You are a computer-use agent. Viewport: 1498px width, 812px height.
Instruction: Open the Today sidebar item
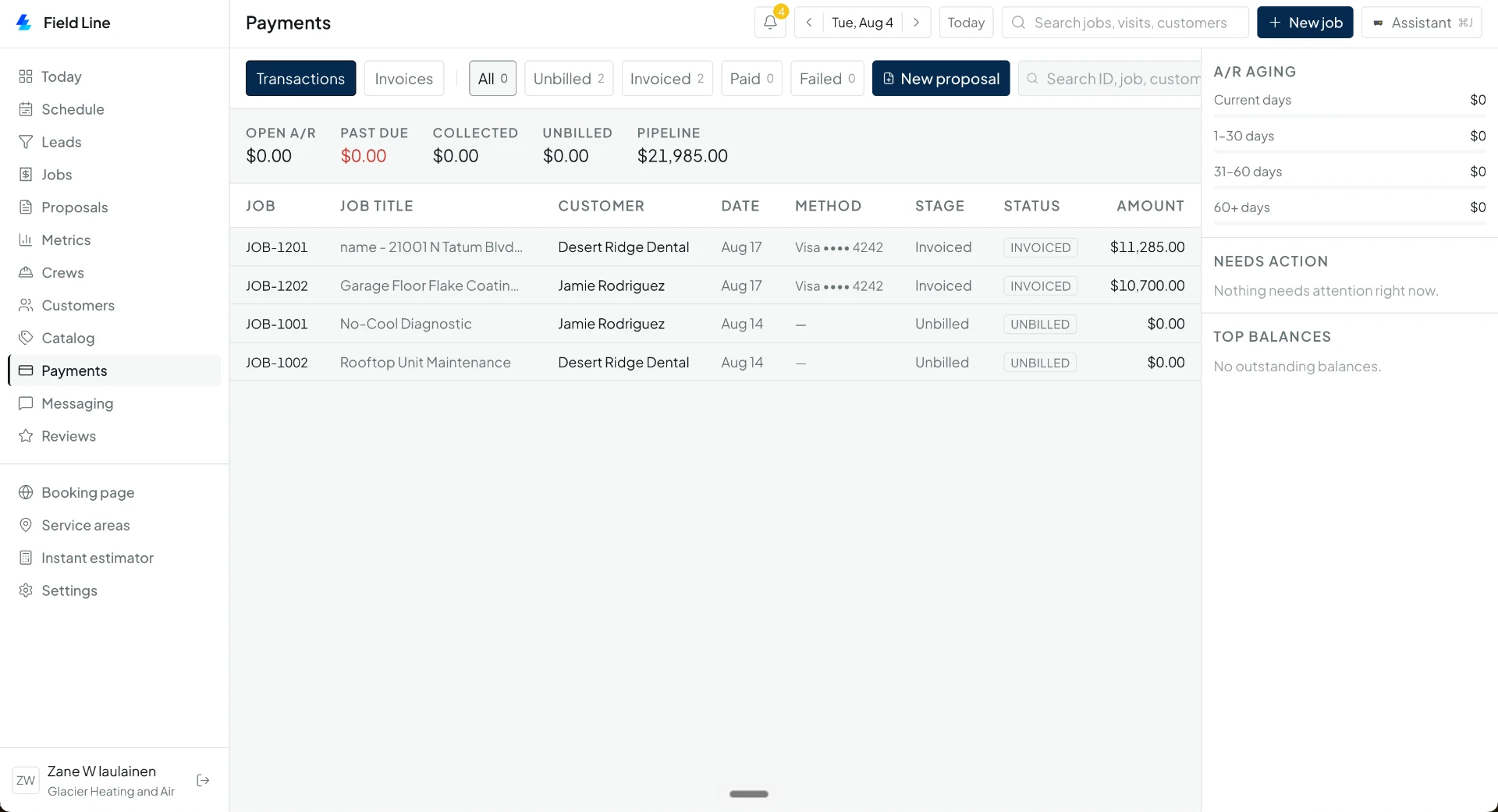point(115,76)
